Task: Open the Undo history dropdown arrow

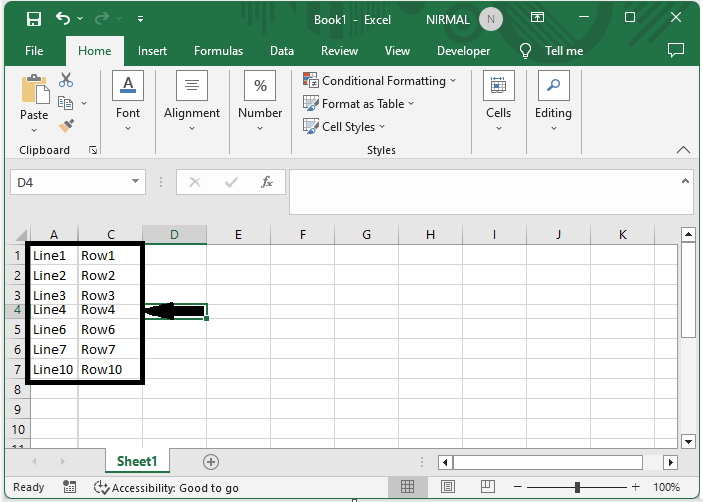Action: pyautogui.click(x=80, y=18)
